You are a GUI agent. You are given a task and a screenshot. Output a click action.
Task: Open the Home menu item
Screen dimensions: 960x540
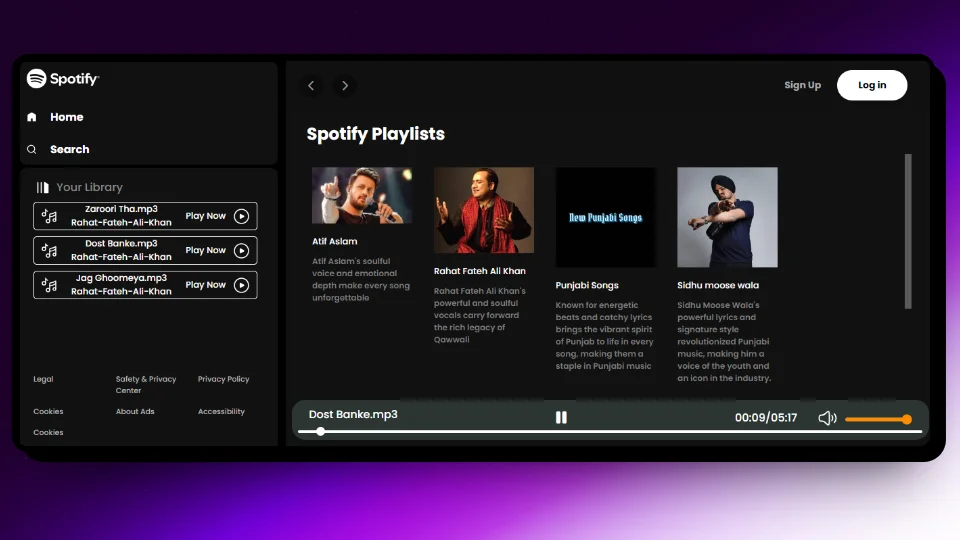(x=67, y=117)
